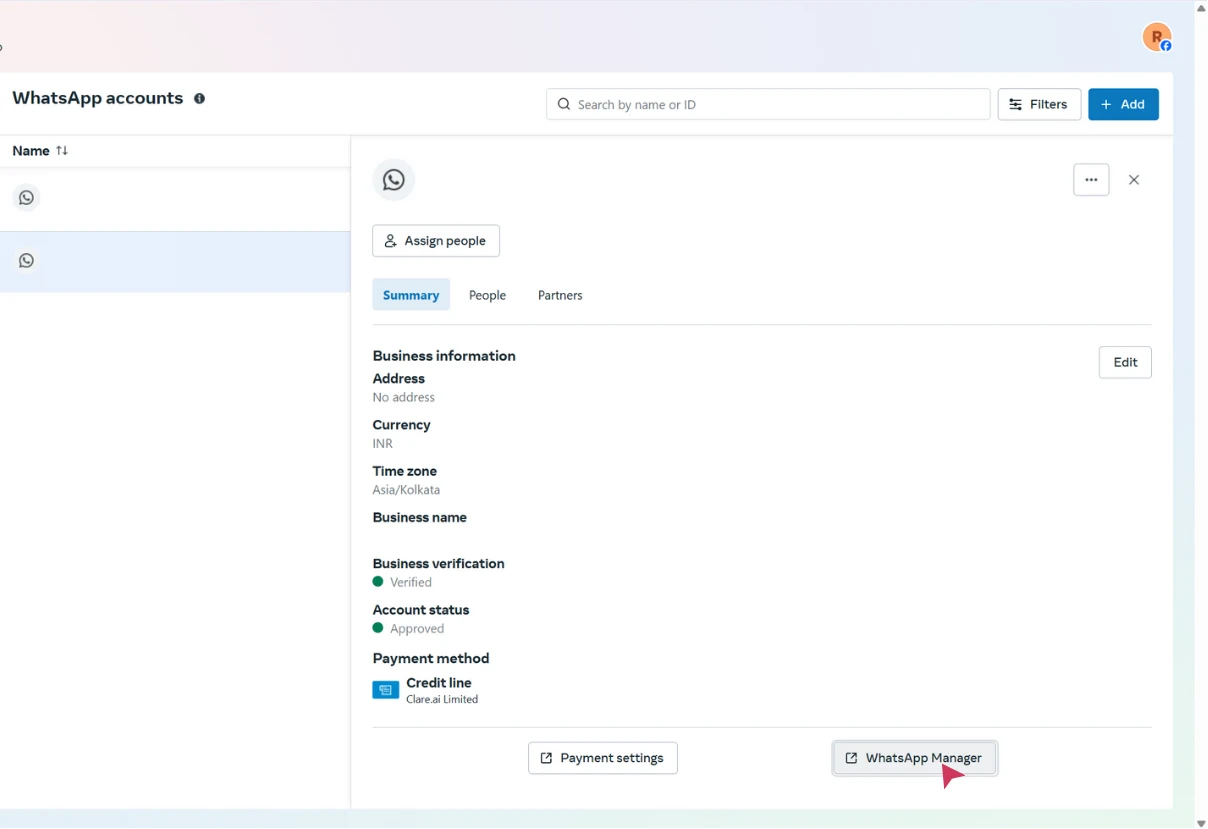1208x829 pixels.
Task: Switch to the Summary tab
Action: tap(411, 295)
